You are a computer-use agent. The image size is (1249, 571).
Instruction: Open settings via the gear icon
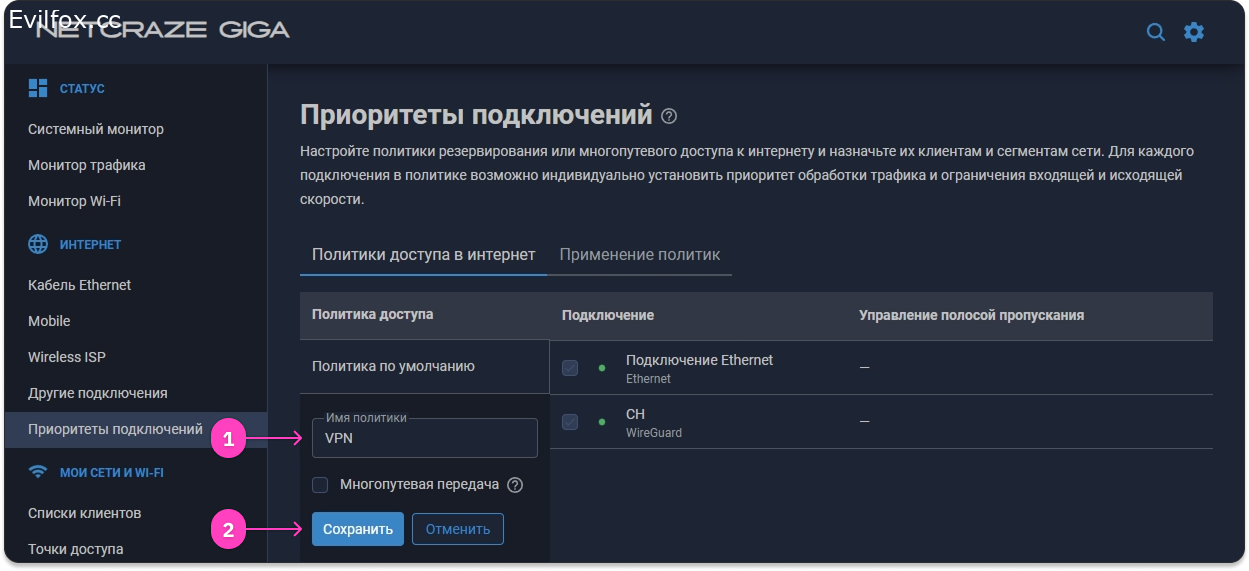click(1194, 32)
